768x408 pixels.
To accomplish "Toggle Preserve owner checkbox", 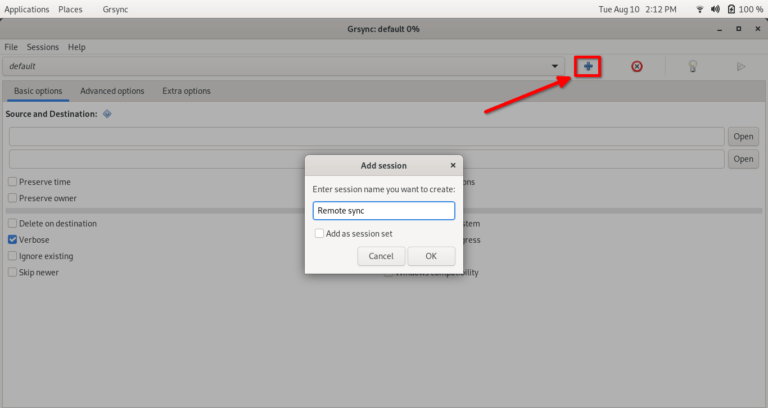I will pos(12,198).
